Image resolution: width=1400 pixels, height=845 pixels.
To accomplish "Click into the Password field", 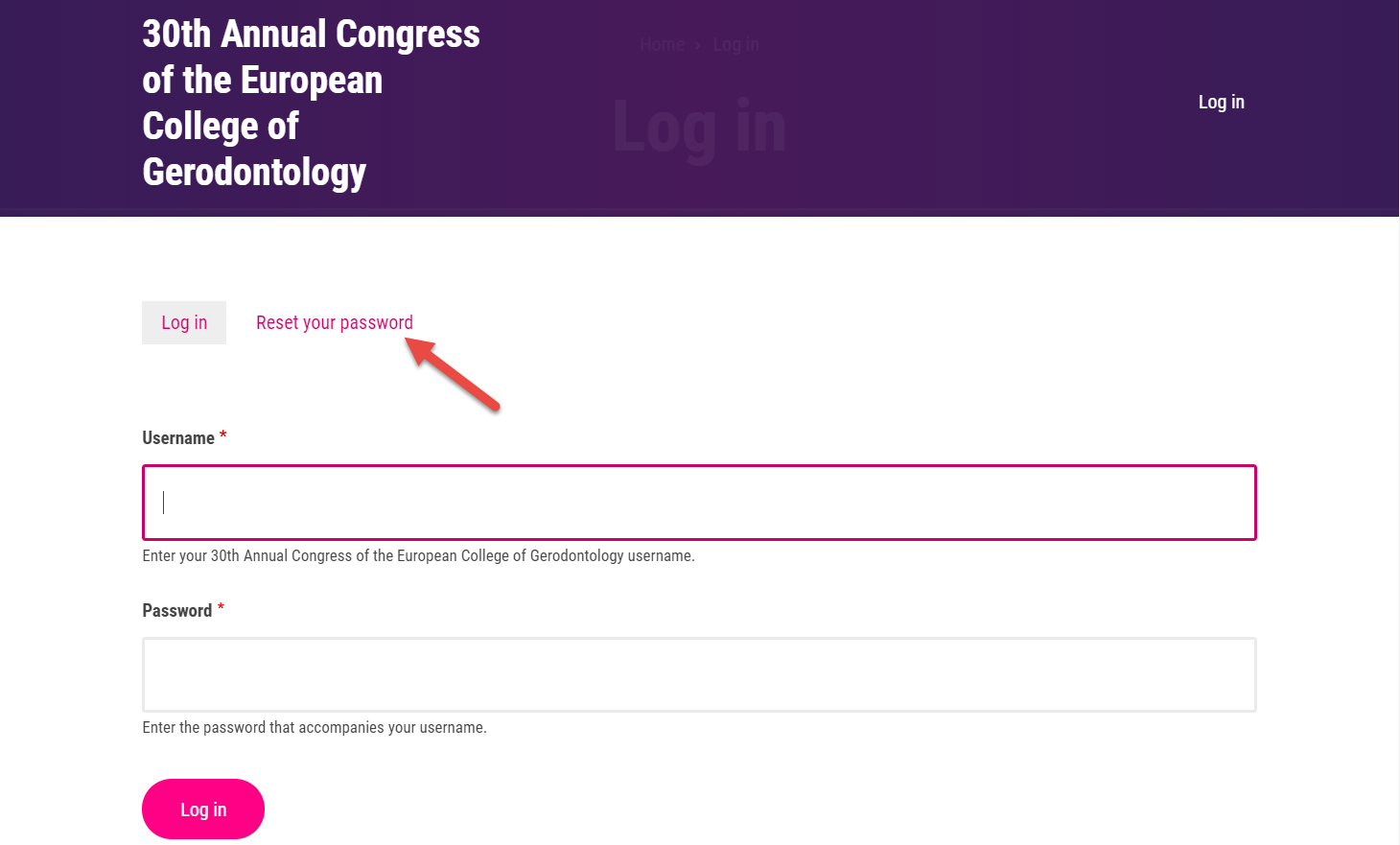I will (x=699, y=674).
